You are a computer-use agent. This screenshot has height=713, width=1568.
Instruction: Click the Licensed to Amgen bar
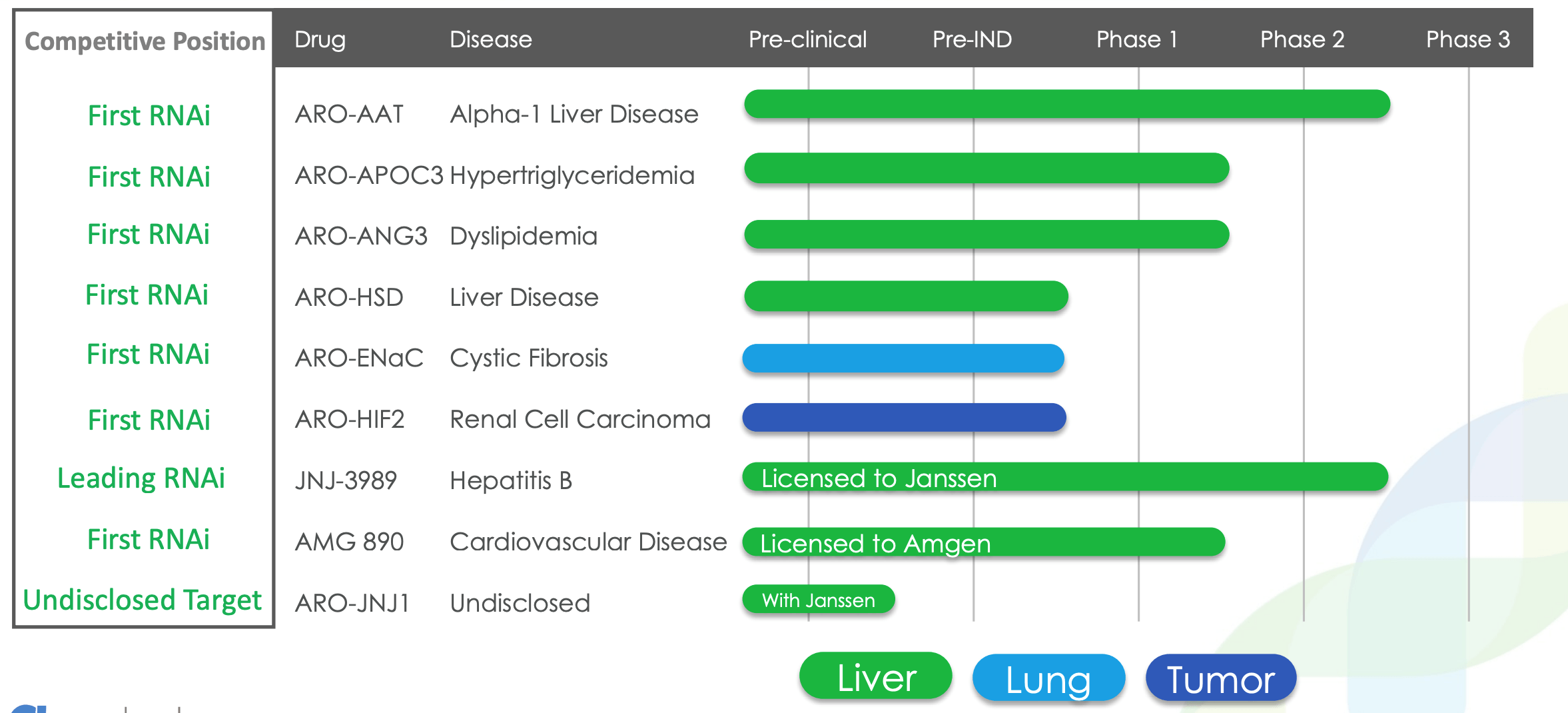983,542
